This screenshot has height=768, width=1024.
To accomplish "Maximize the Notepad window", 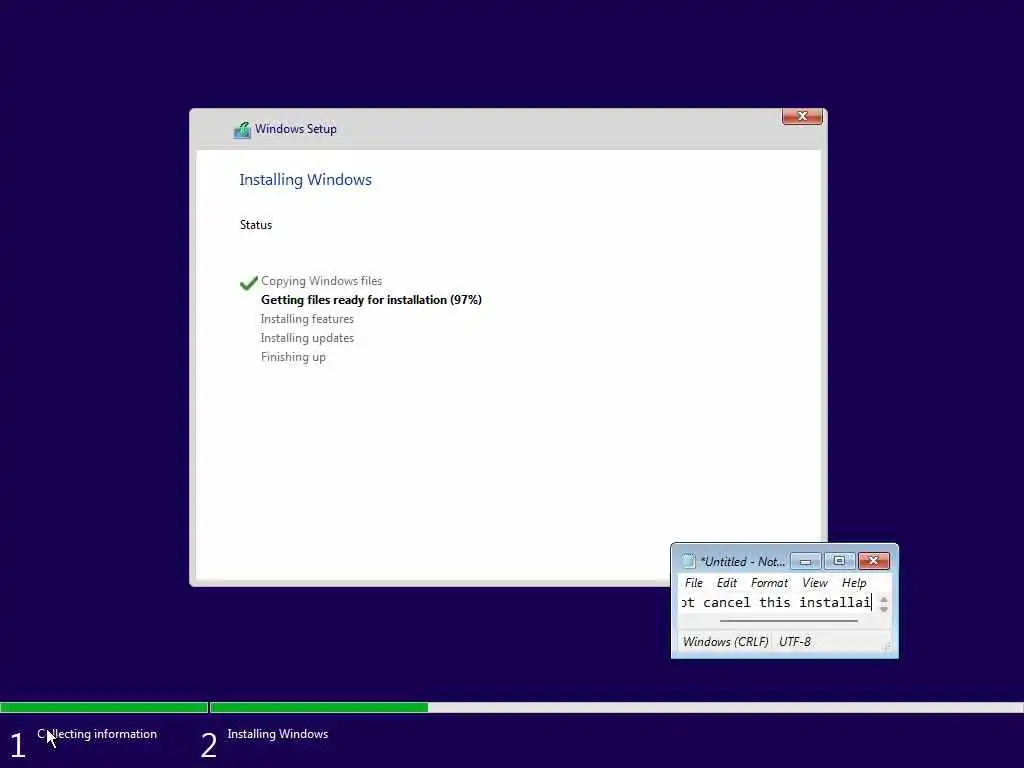I will [x=839, y=561].
